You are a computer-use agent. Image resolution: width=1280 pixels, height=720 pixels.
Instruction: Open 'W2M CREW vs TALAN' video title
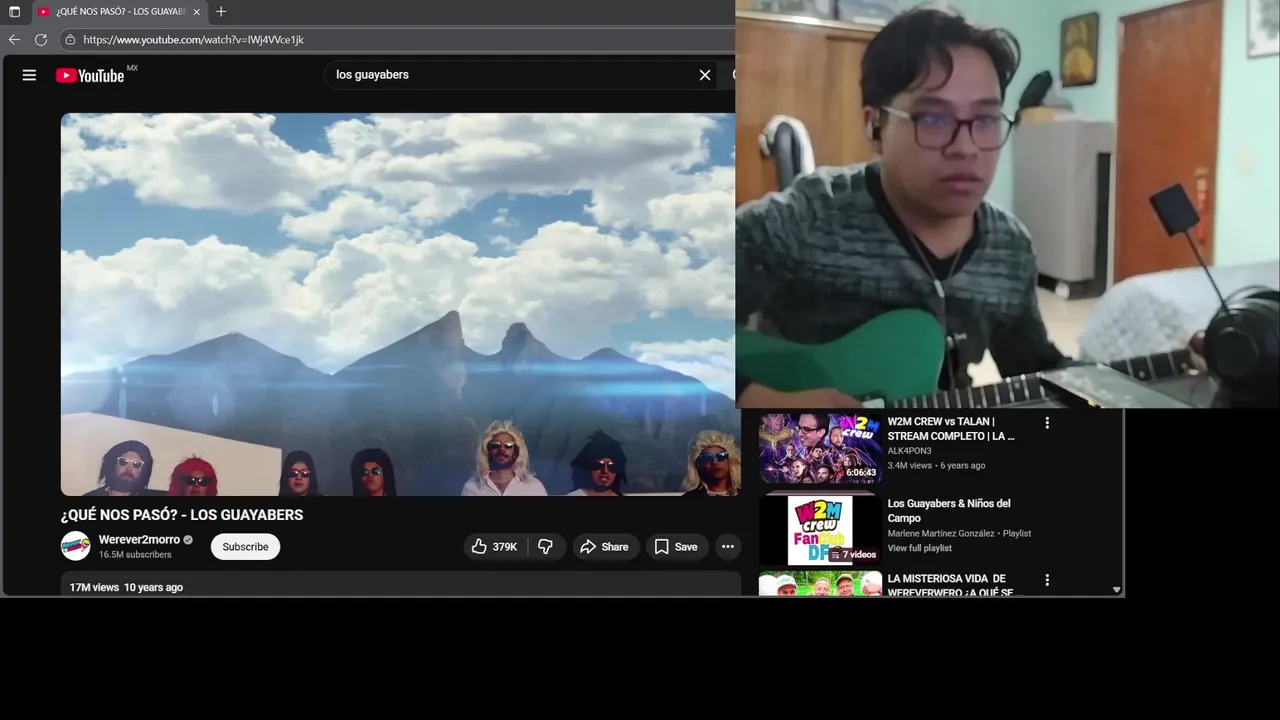pyautogui.click(x=951, y=429)
